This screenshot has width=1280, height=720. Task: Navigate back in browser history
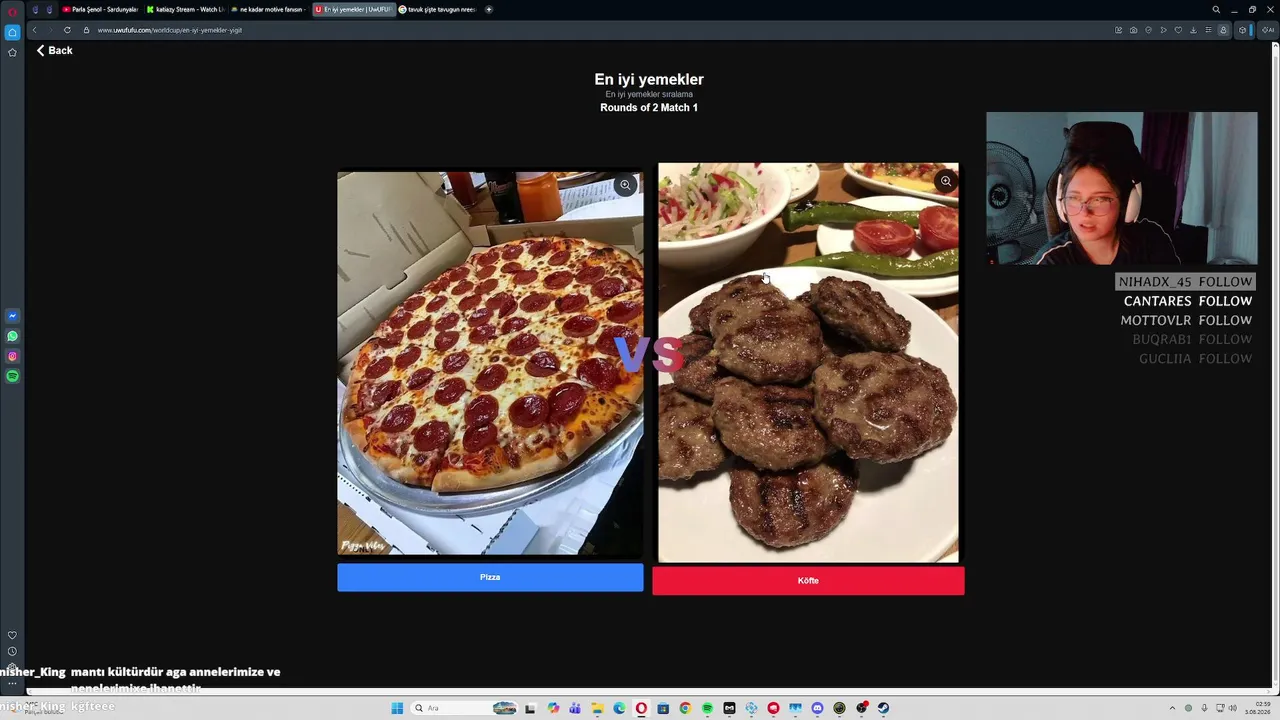pyautogui.click(x=34, y=30)
